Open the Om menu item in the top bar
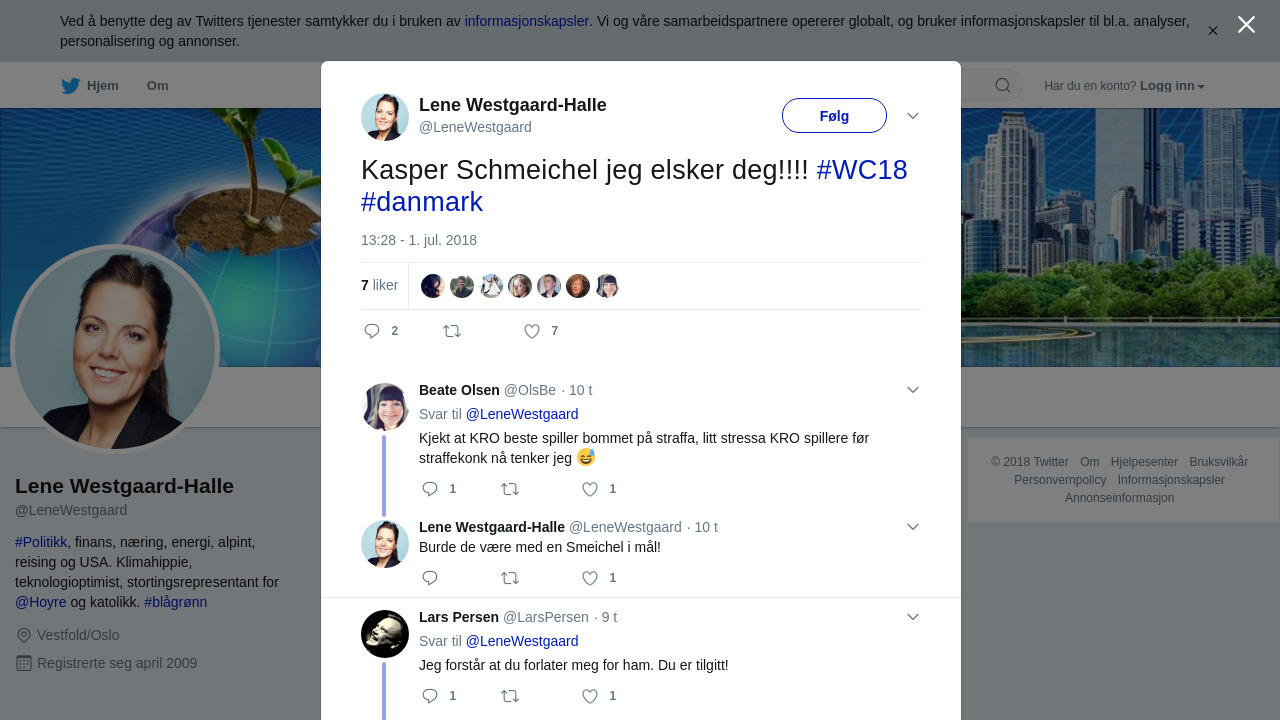Screen dimensions: 1280x720 point(158,86)
